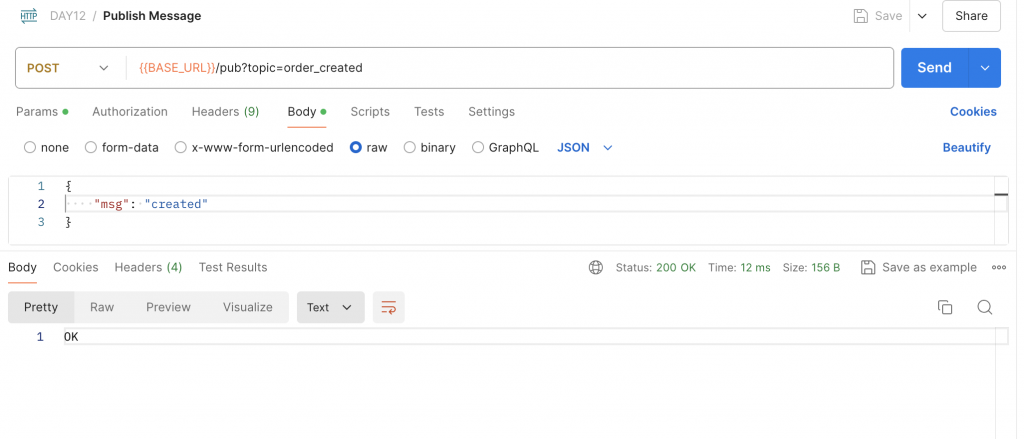Select the form-data radio button
1024x439 pixels.
coord(91,148)
